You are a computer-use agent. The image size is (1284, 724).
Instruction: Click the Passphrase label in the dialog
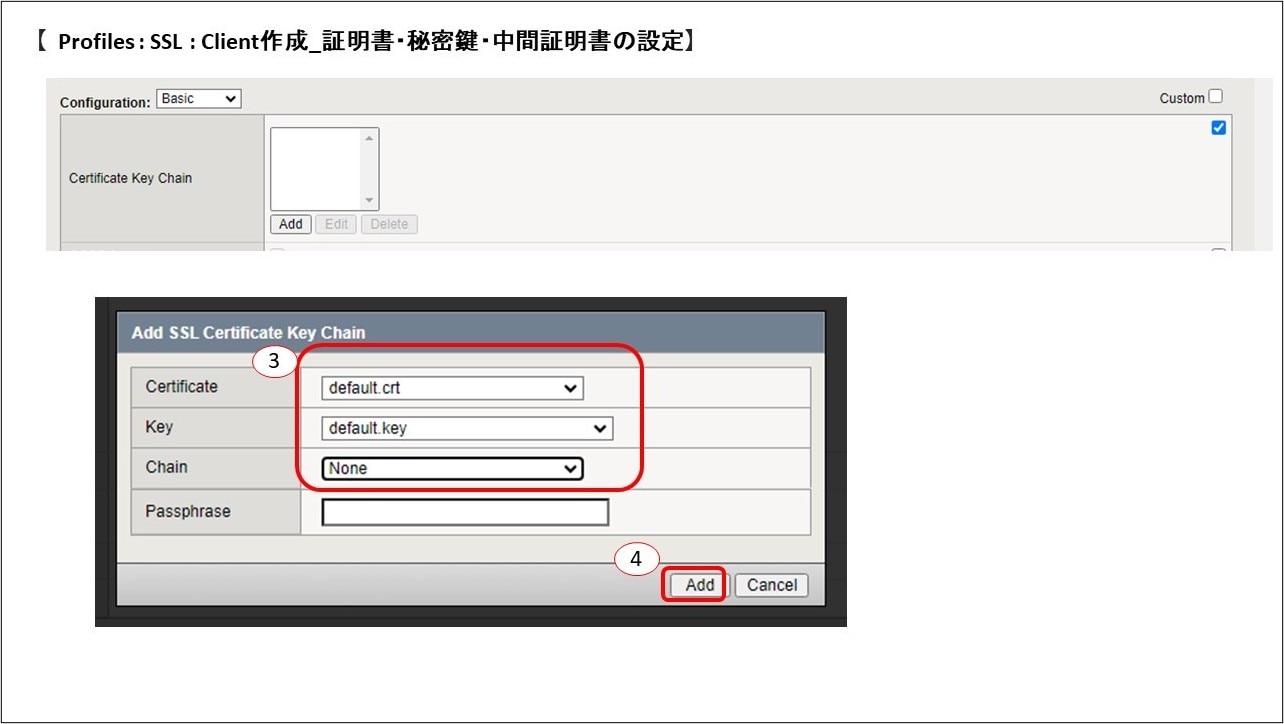tap(188, 512)
